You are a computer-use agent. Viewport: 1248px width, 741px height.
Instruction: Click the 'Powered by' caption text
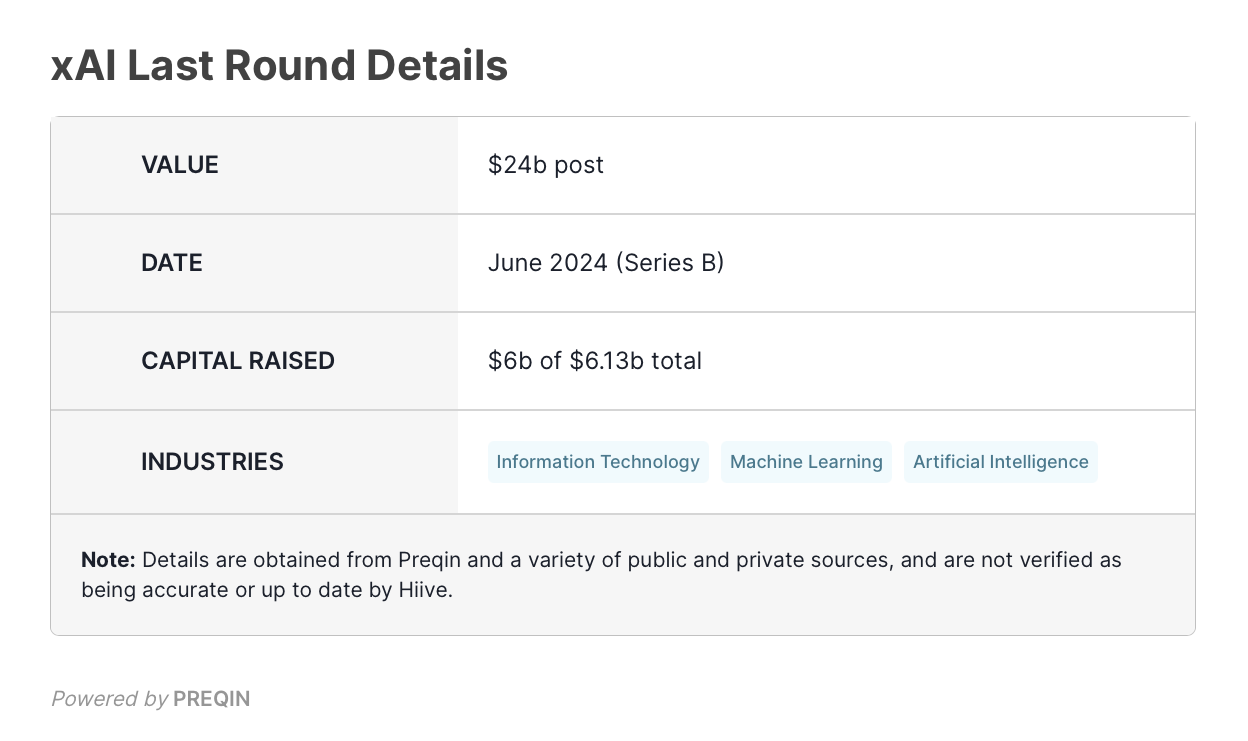pos(110,699)
